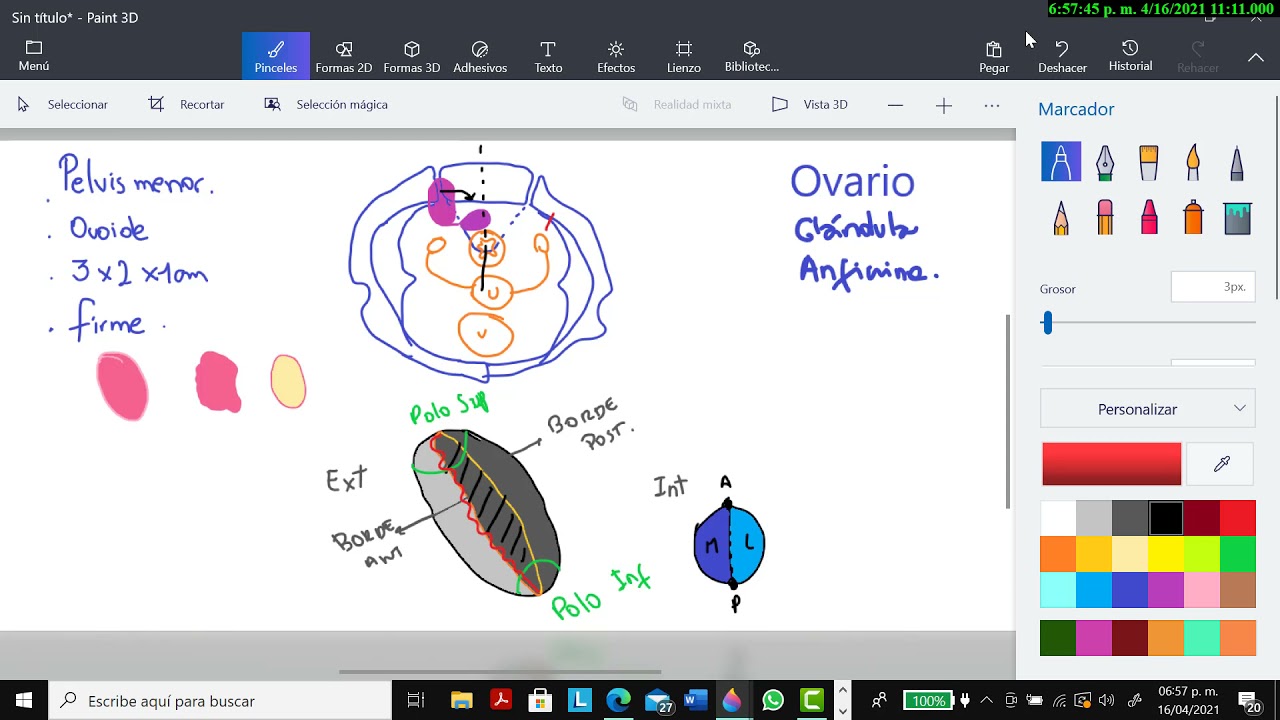The height and width of the screenshot is (720, 1280).
Task: Select the Calligraphy pen brush
Action: pyautogui.click(x=1105, y=161)
